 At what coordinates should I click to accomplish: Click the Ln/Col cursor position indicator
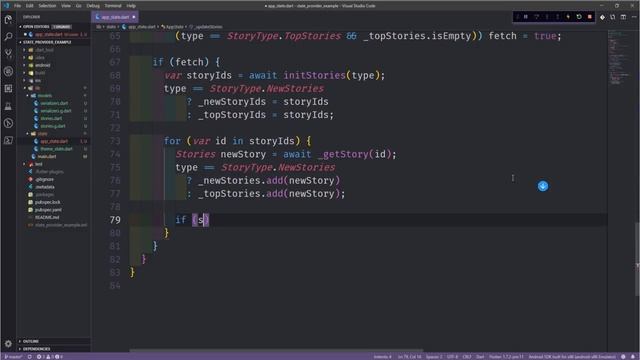click(x=409, y=357)
